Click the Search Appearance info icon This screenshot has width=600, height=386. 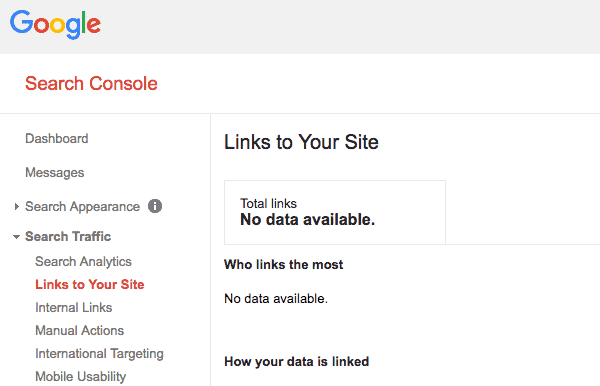pos(155,206)
